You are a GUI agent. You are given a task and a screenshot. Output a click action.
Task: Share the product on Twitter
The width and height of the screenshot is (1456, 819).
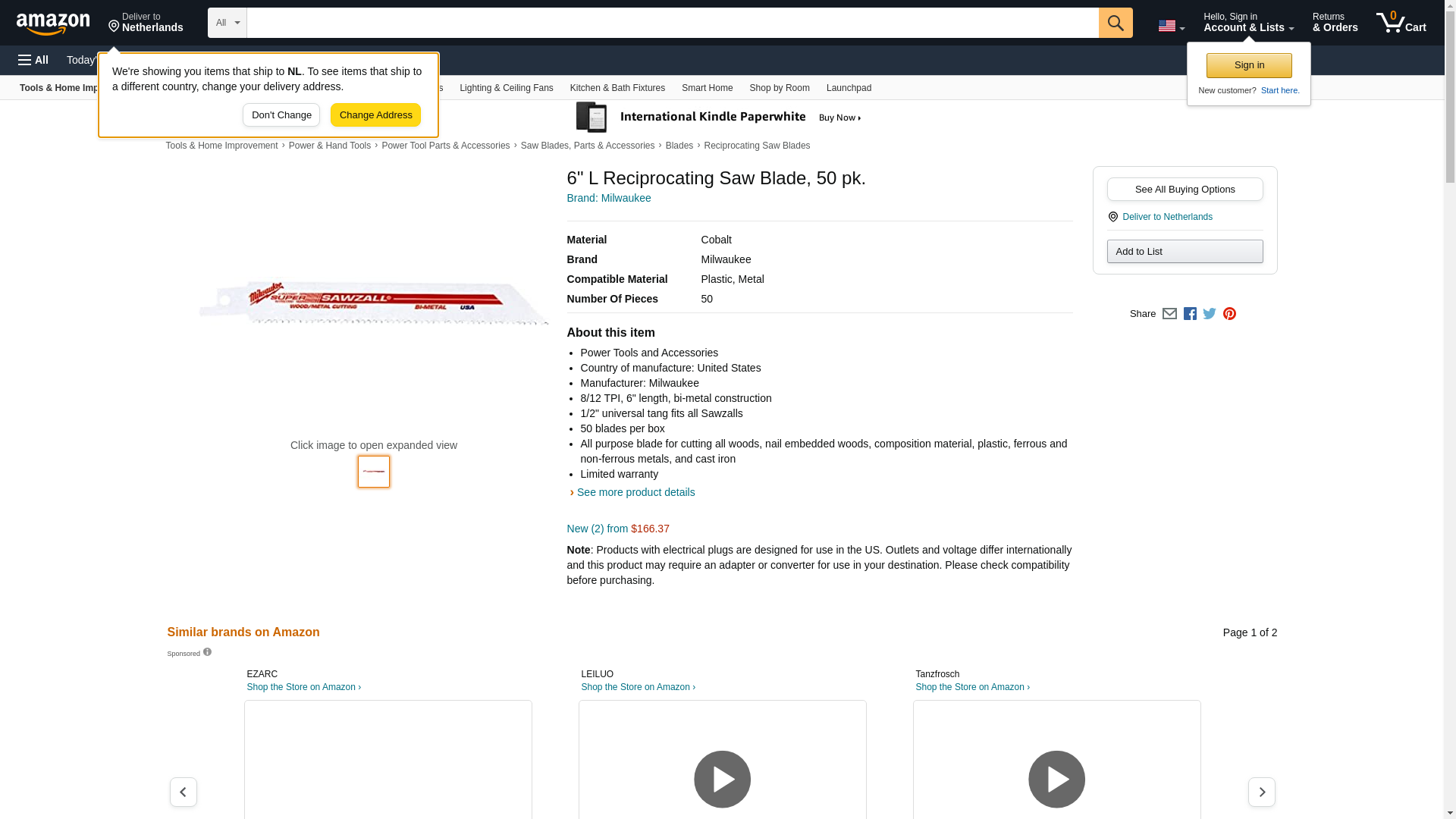(x=1210, y=314)
